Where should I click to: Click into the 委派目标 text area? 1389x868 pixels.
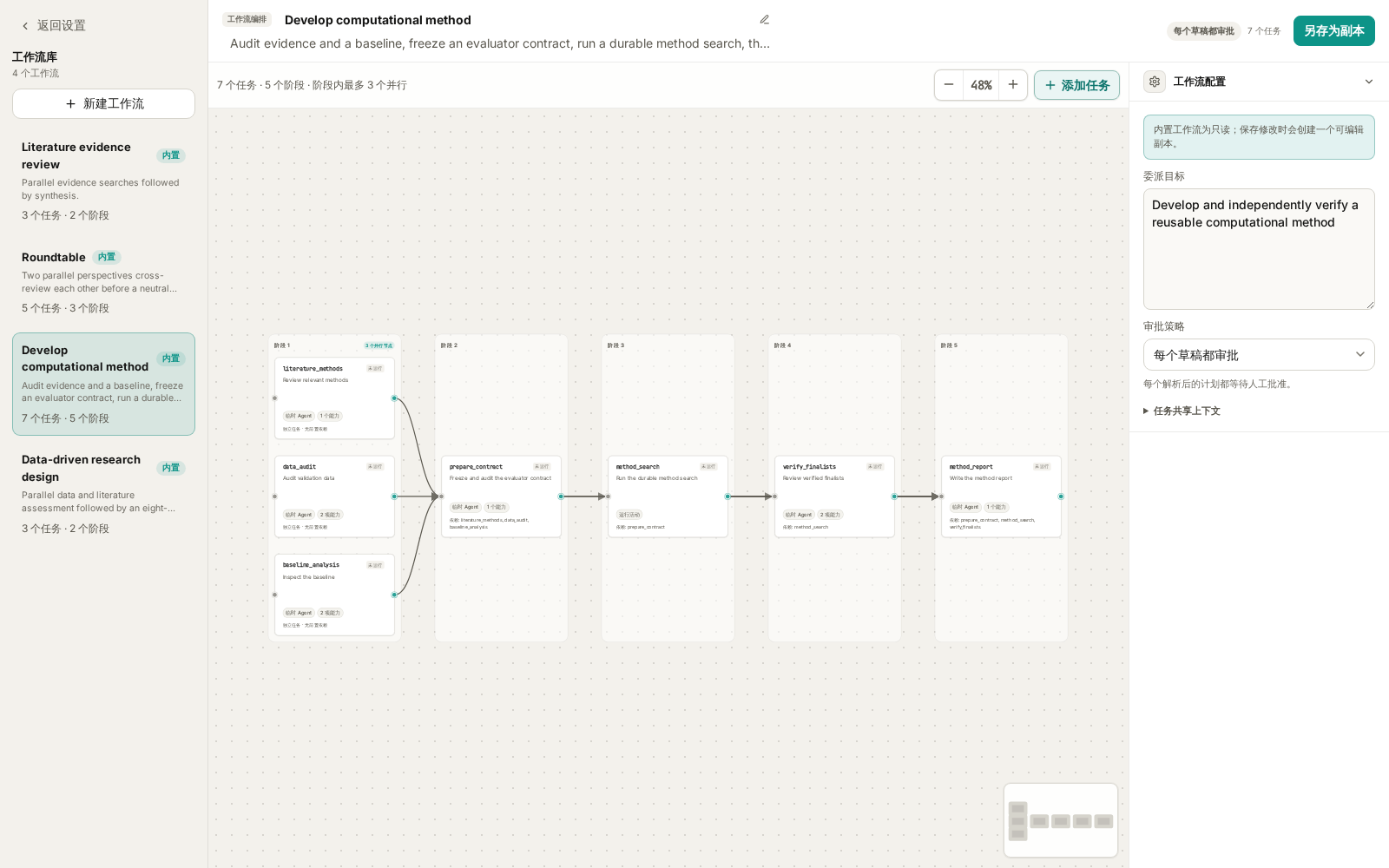(1259, 249)
